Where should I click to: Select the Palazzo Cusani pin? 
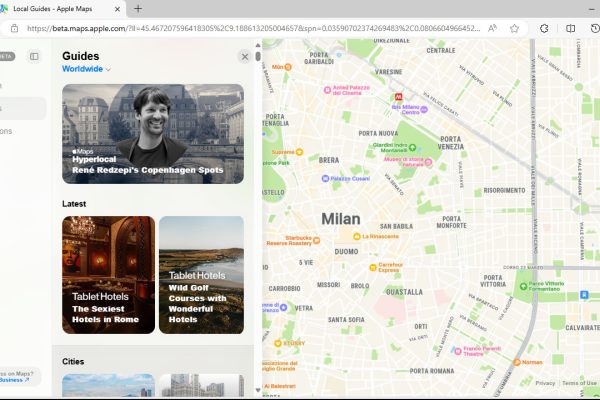pos(325,178)
